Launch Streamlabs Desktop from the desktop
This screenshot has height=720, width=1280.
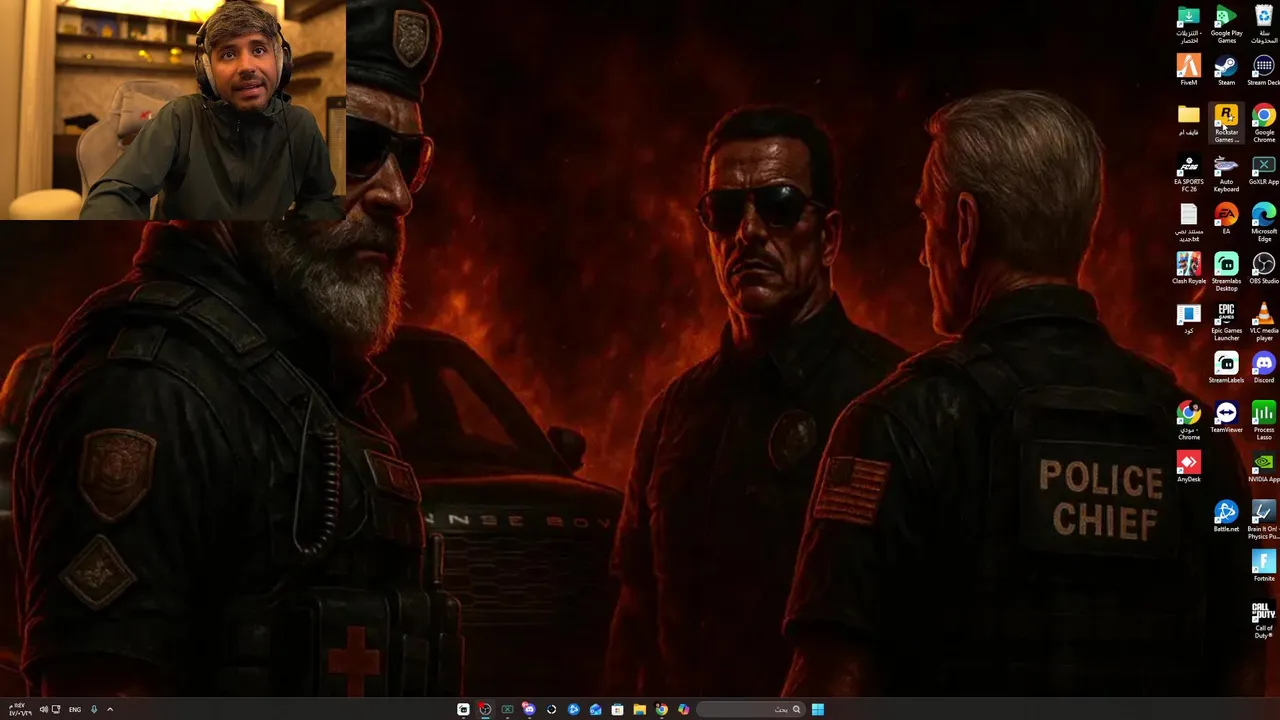[x=1226, y=272]
